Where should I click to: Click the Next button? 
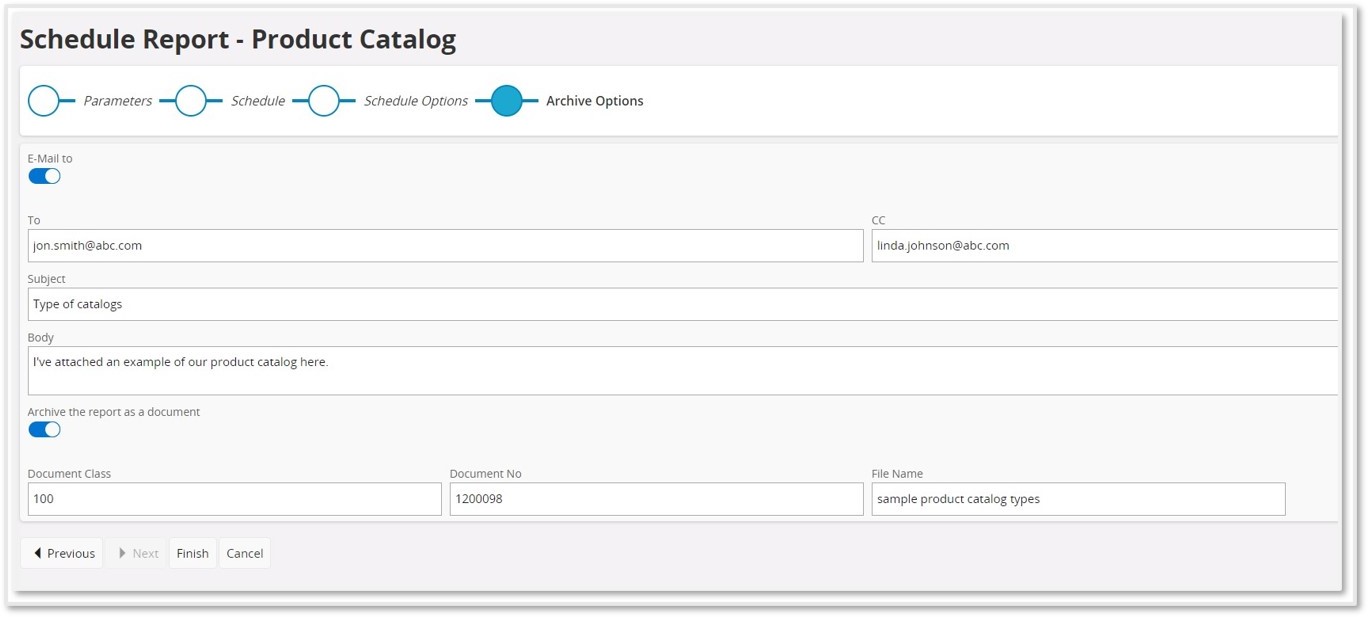pyautogui.click(x=137, y=553)
